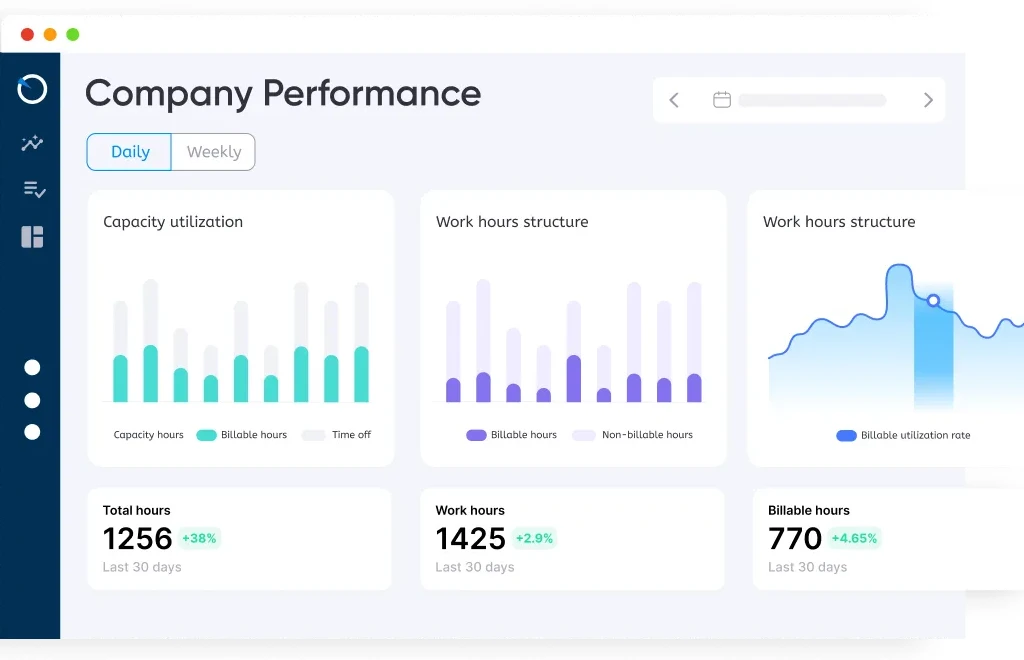This screenshot has height=660, width=1024.
Task: Toggle the Time off legend item
Action: pyautogui.click(x=337, y=435)
